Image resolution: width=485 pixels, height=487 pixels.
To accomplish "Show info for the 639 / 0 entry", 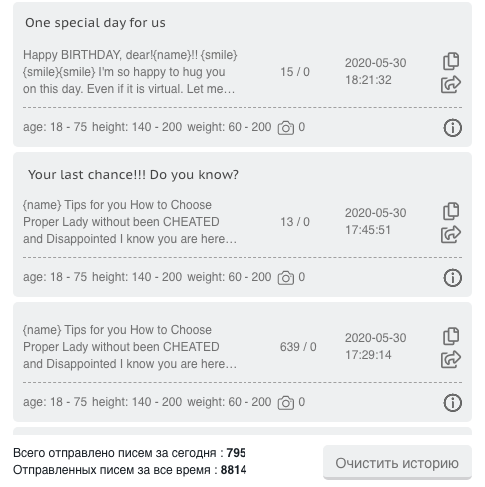I will (x=452, y=403).
